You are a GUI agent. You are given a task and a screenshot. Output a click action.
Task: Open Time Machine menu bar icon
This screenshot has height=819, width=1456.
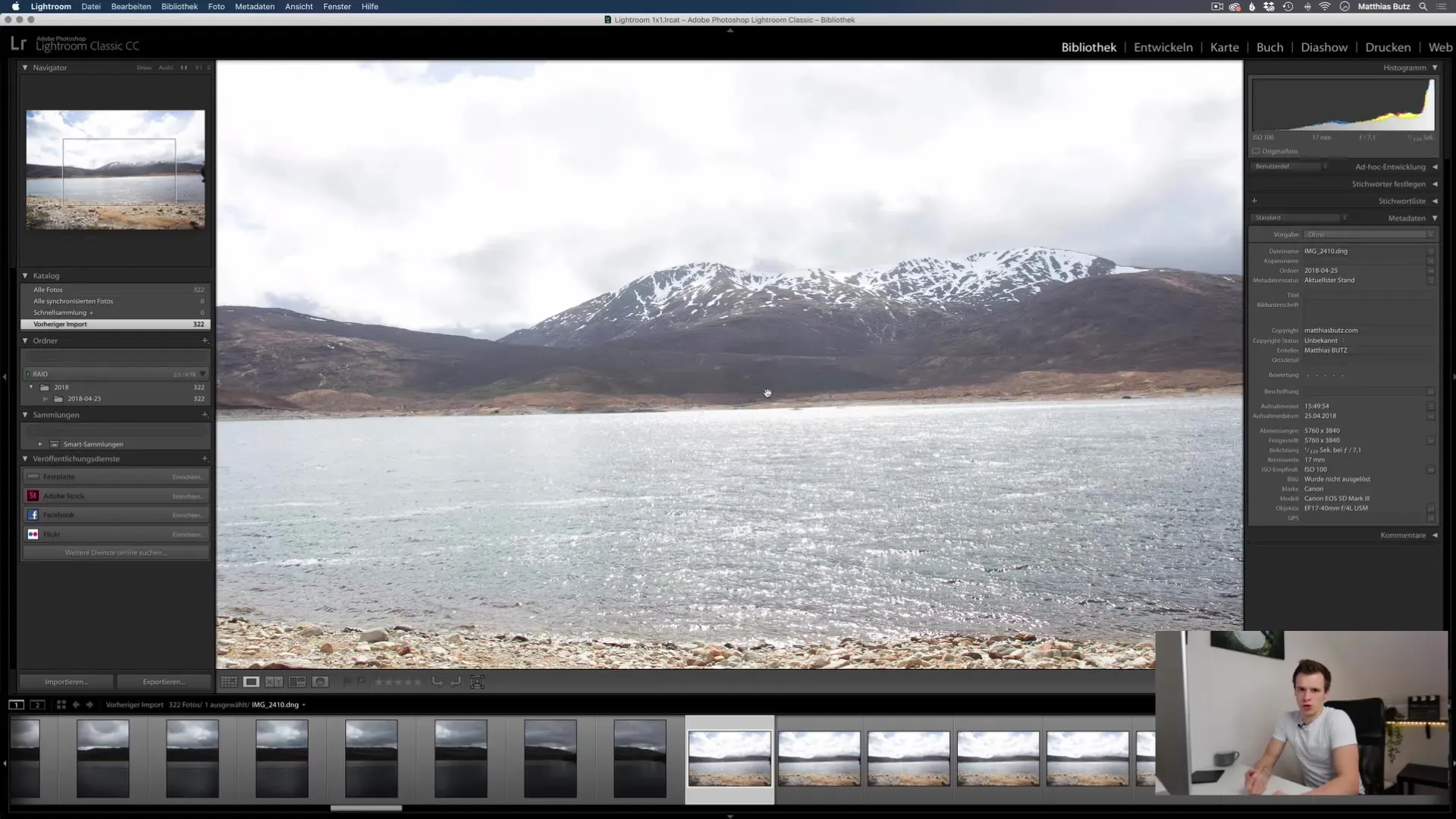pyautogui.click(x=1288, y=6)
